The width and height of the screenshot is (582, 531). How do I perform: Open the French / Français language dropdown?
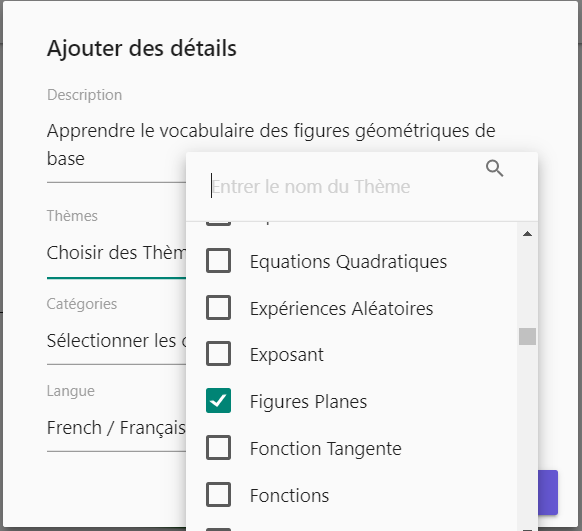pos(116,427)
